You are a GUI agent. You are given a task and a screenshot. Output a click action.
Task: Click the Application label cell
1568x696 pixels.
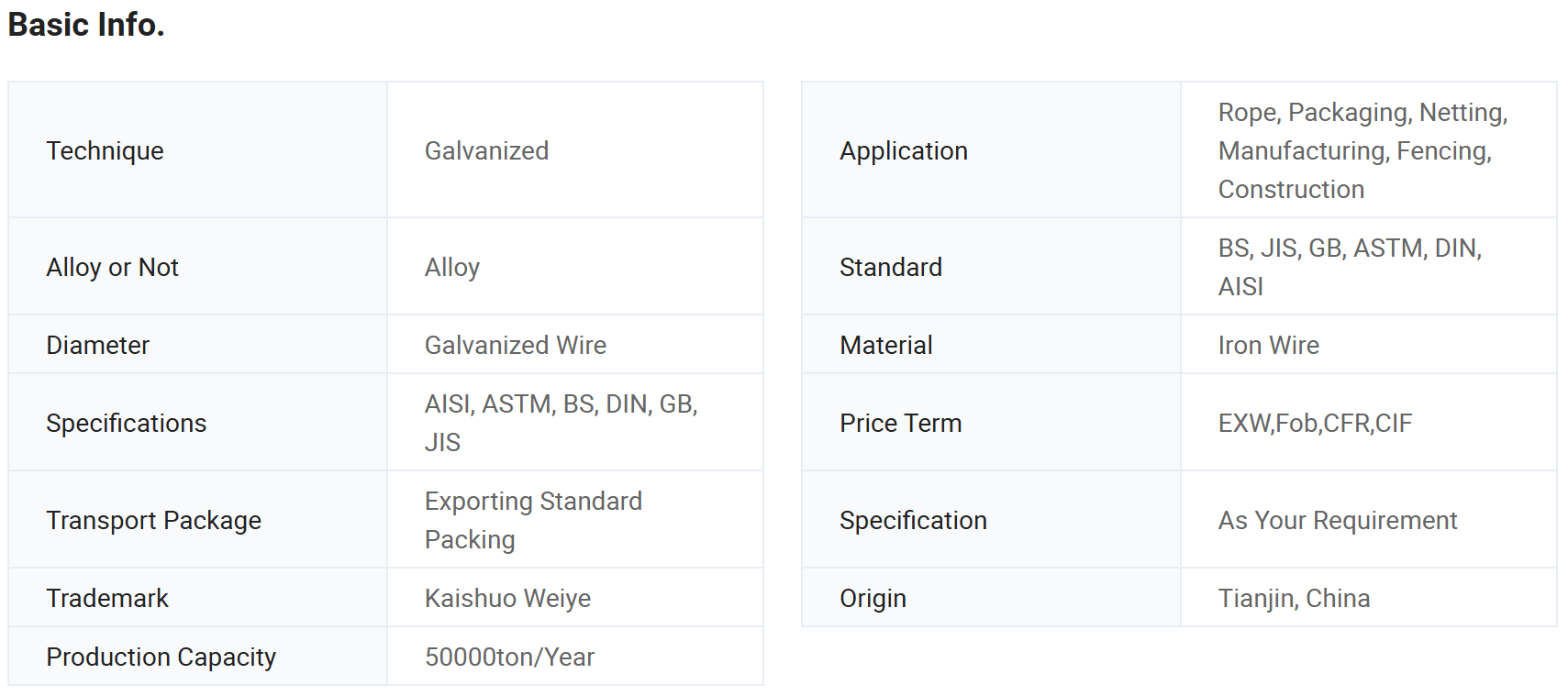[x=991, y=150]
